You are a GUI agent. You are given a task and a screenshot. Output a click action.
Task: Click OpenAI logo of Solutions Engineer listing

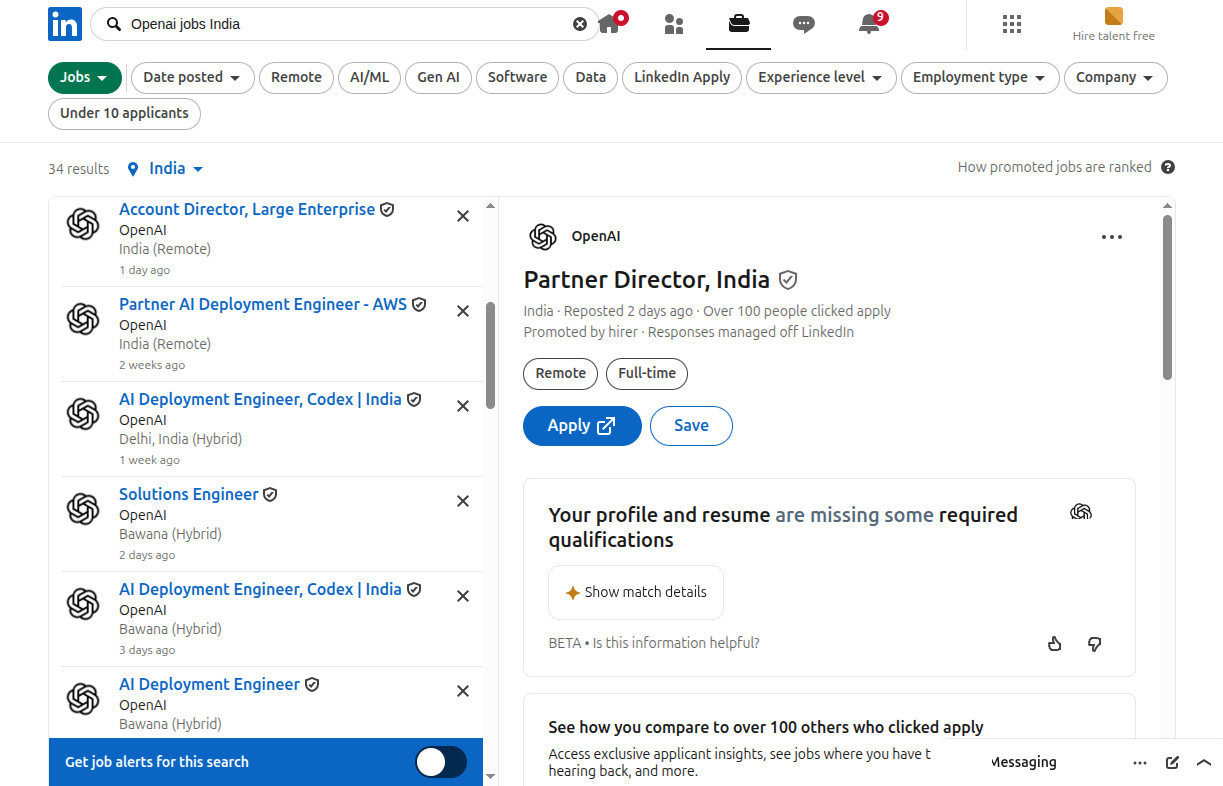pos(83,509)
